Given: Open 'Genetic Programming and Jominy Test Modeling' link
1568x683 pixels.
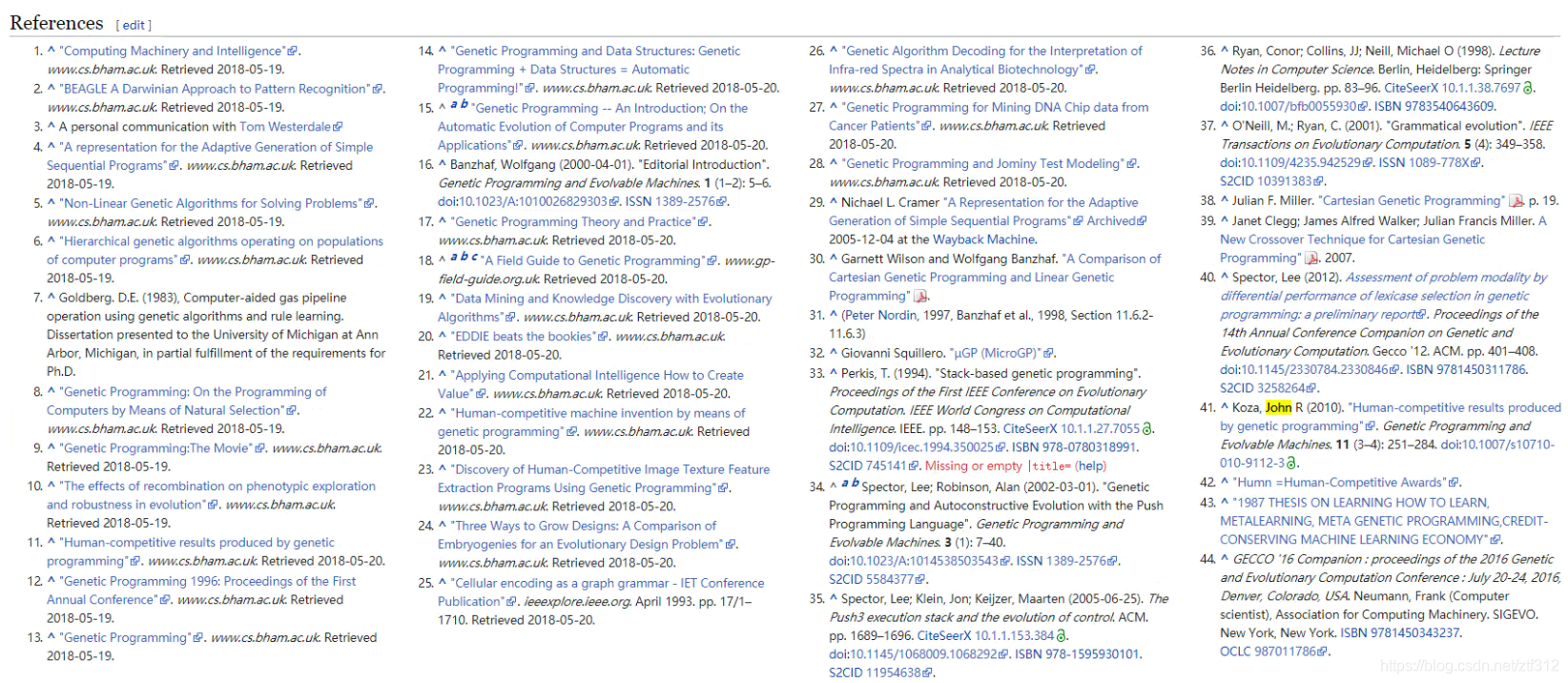Looking at the screenshot, I should click(x=982, y=164).
